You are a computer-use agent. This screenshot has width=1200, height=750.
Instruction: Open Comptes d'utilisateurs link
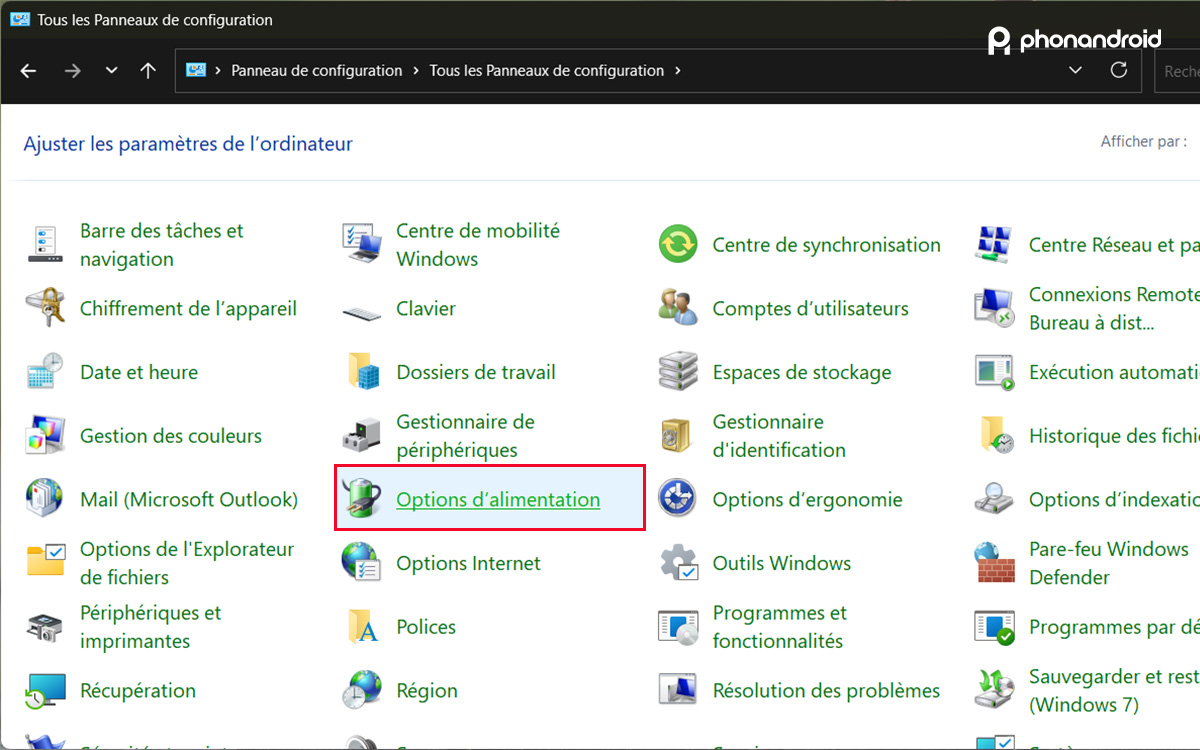810,309
